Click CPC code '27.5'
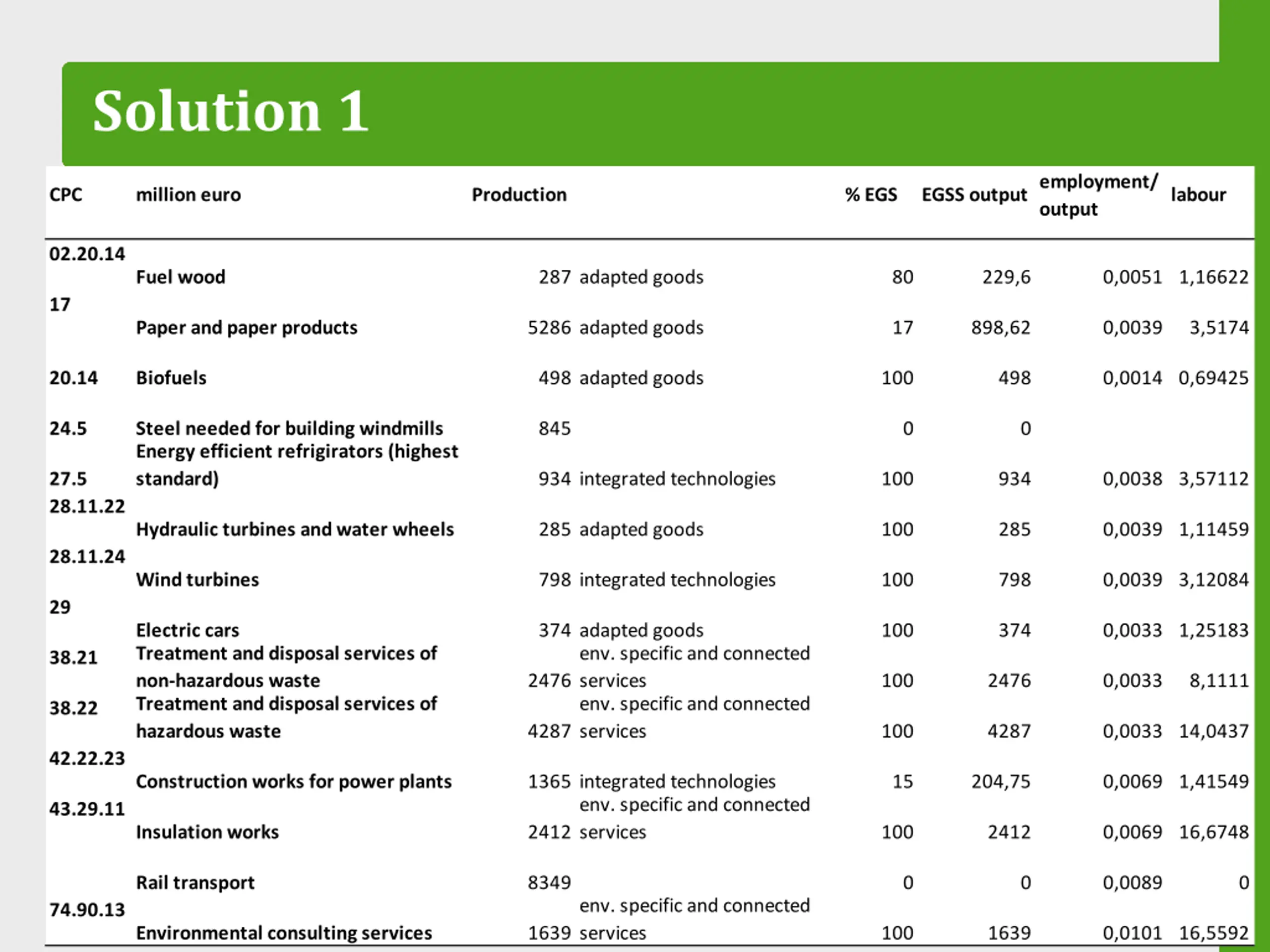 tap(68, 478)
